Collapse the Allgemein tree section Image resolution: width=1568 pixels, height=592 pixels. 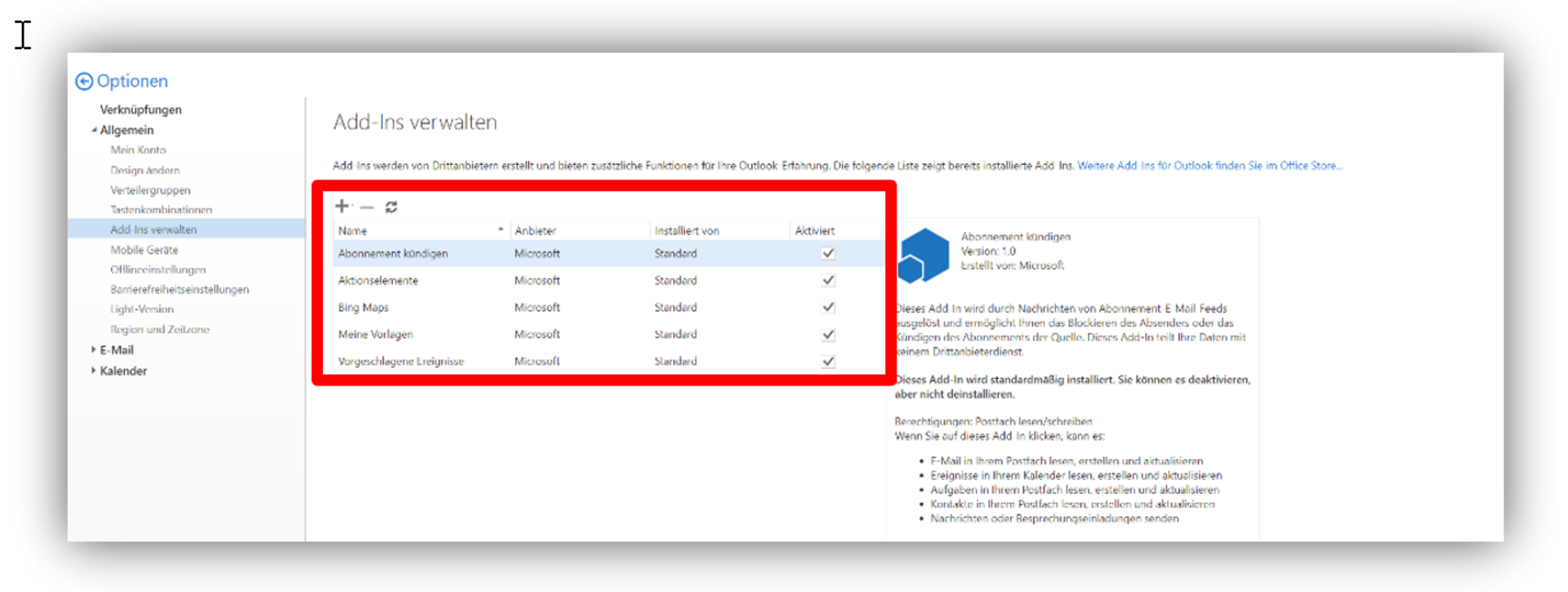click(x=94, y=130)
